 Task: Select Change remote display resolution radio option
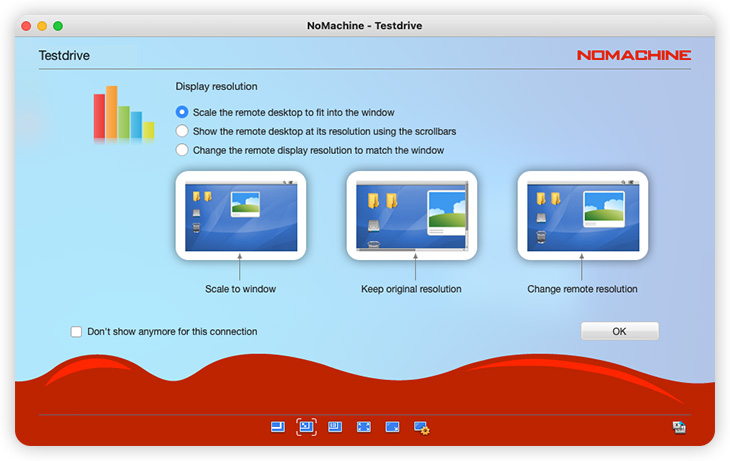pos(182,150)
